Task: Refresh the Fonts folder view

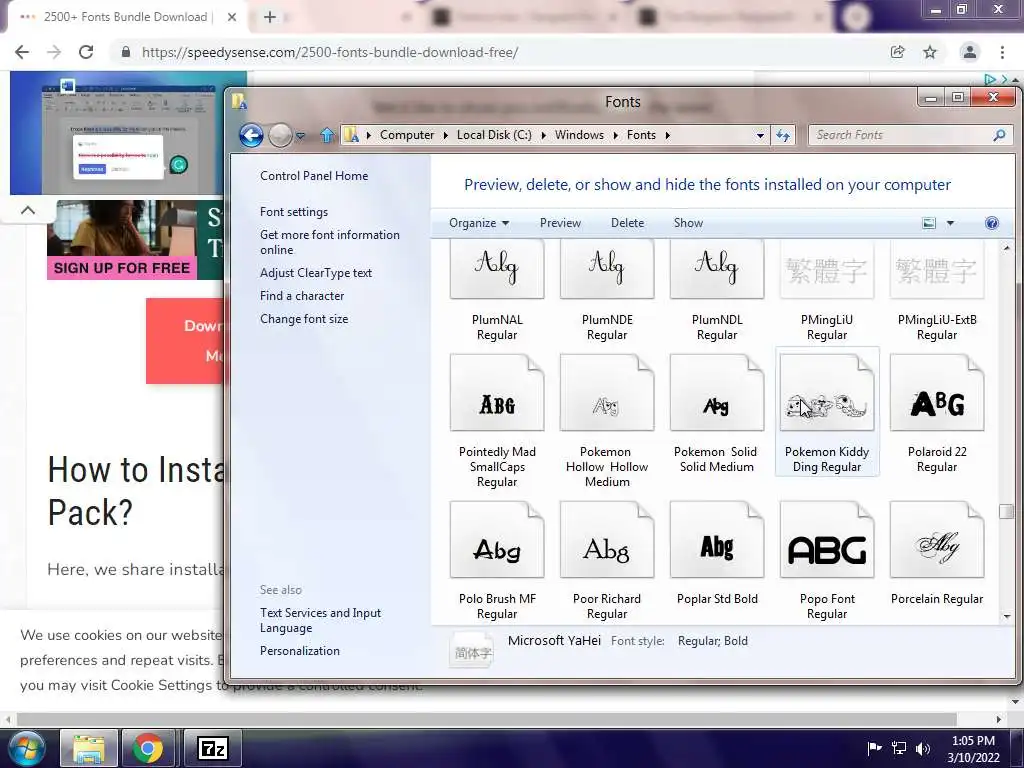Action: pos(783,135)
